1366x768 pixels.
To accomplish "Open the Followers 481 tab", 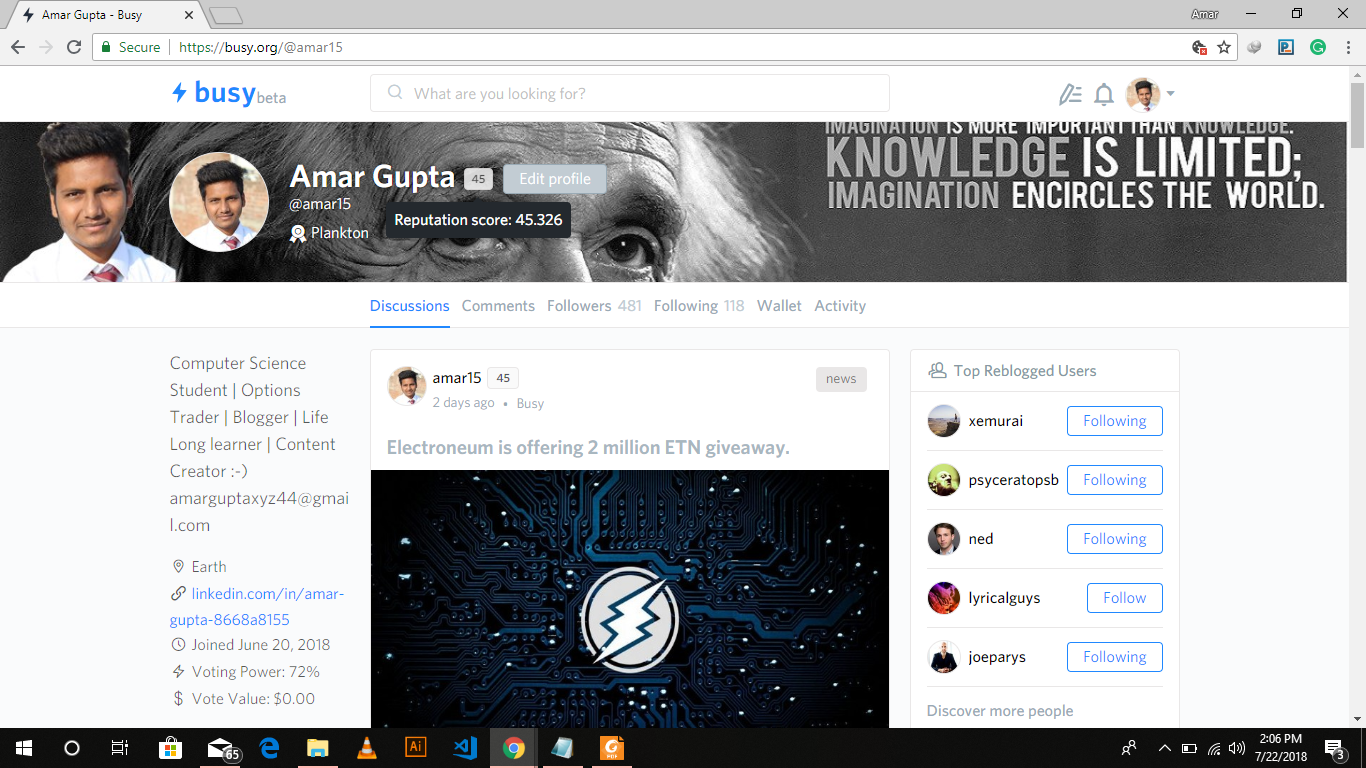I will pyautogui.click(x=594, y=306).
